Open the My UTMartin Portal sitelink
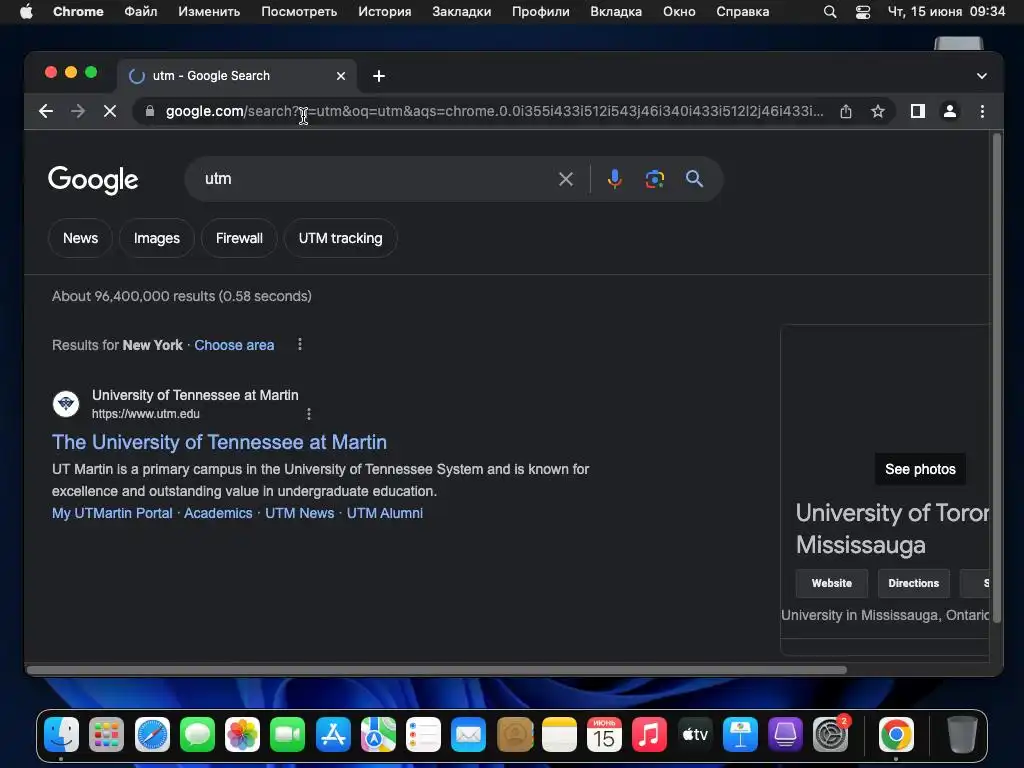The width and height of the screenshot is (1024, 768). [112, 513]
